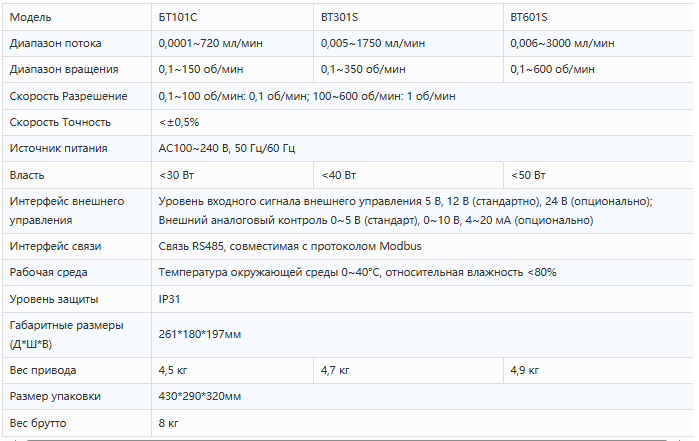Select the BT301S column header

408,17
